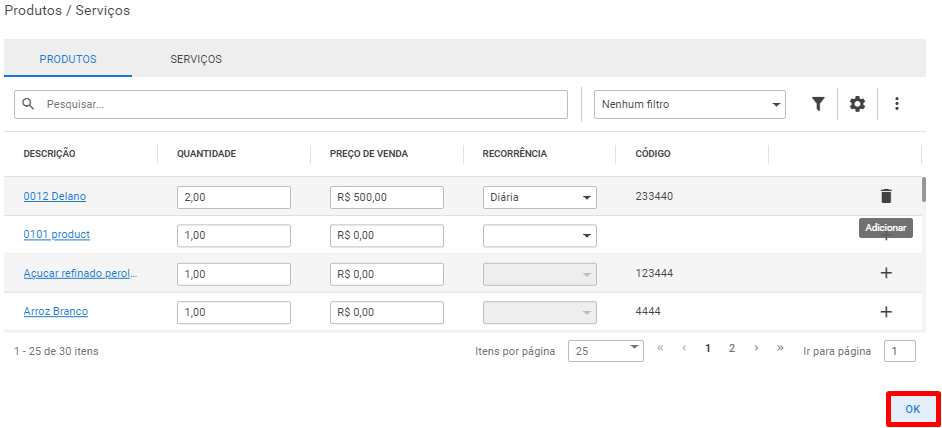Open the items per page dropdown
The image size is (942, 428).
pyautogui.click(x=606, y=351)
